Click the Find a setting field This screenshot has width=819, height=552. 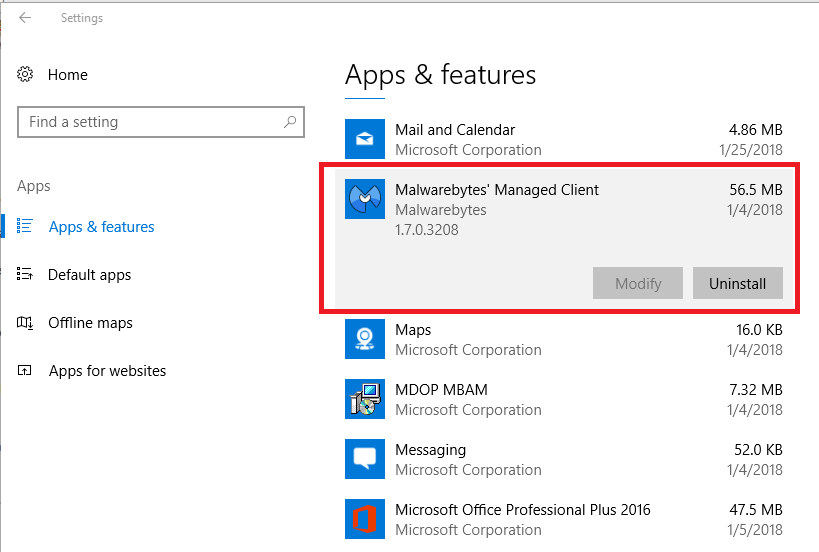click(x=150, y=122)
